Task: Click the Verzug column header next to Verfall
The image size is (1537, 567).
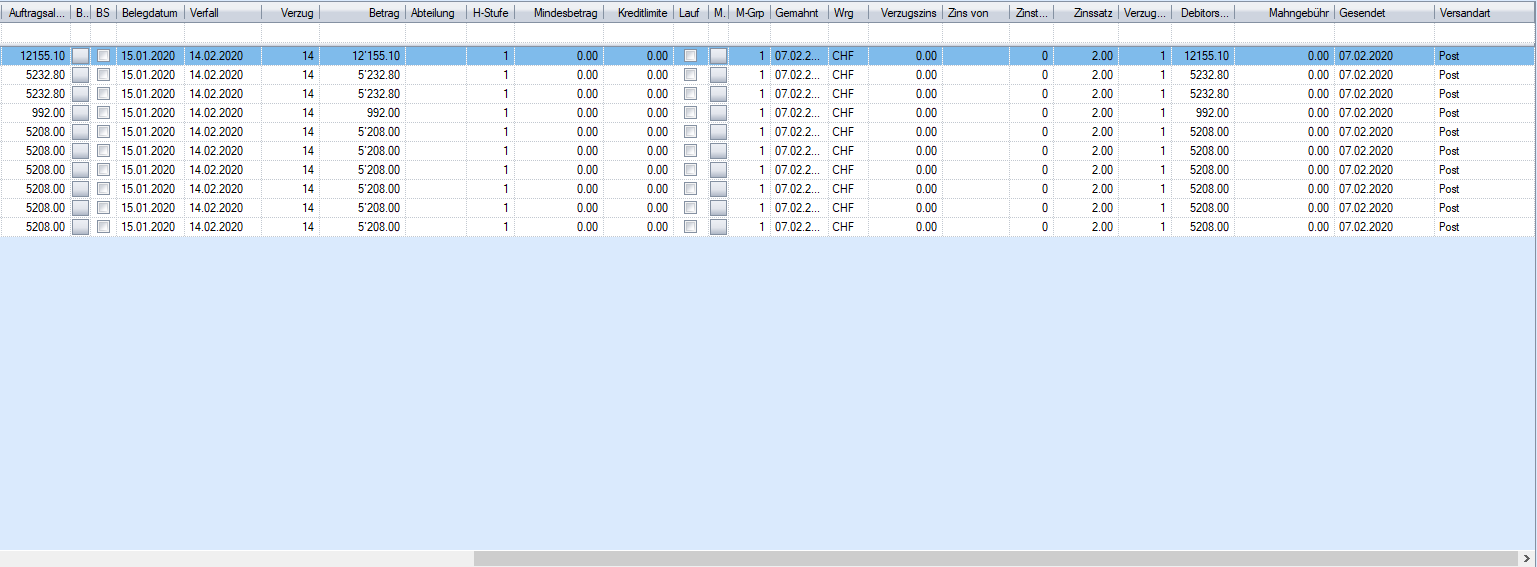Action: pyautogui.click(x=290, y=13)
